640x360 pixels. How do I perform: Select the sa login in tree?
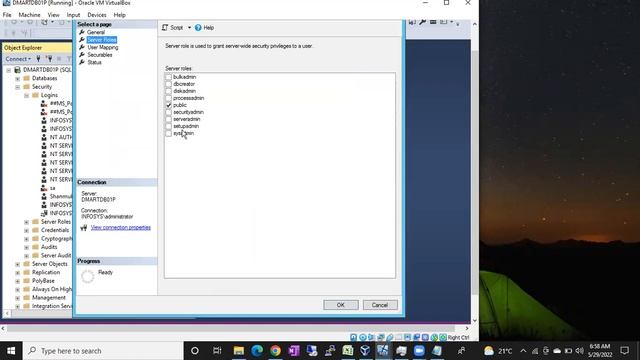tap(52, 188)
